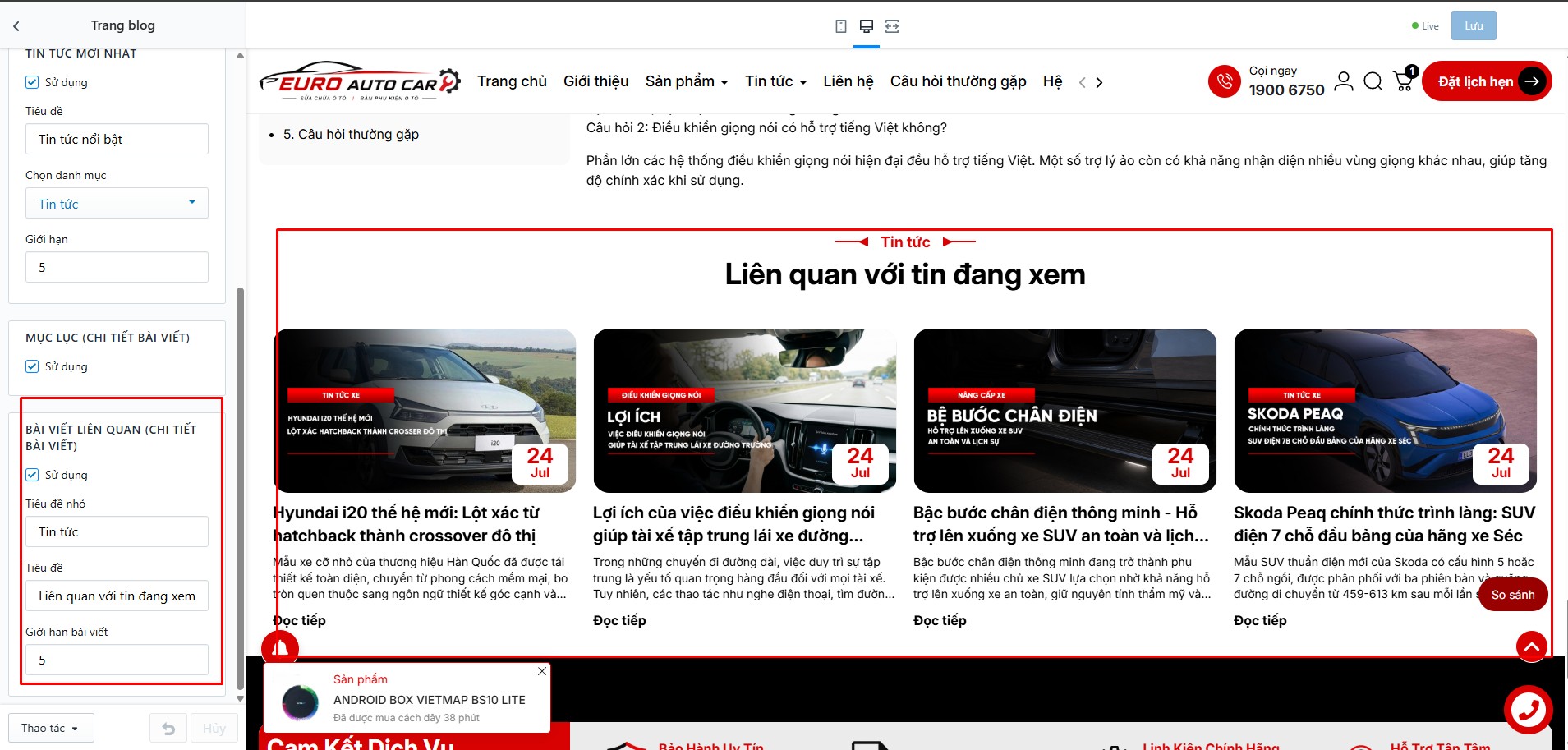Click the sidebar vertical scrollbar
The width and height of the screenshot is (1568, 750).
pyautogui.click(x=240, y=489)
